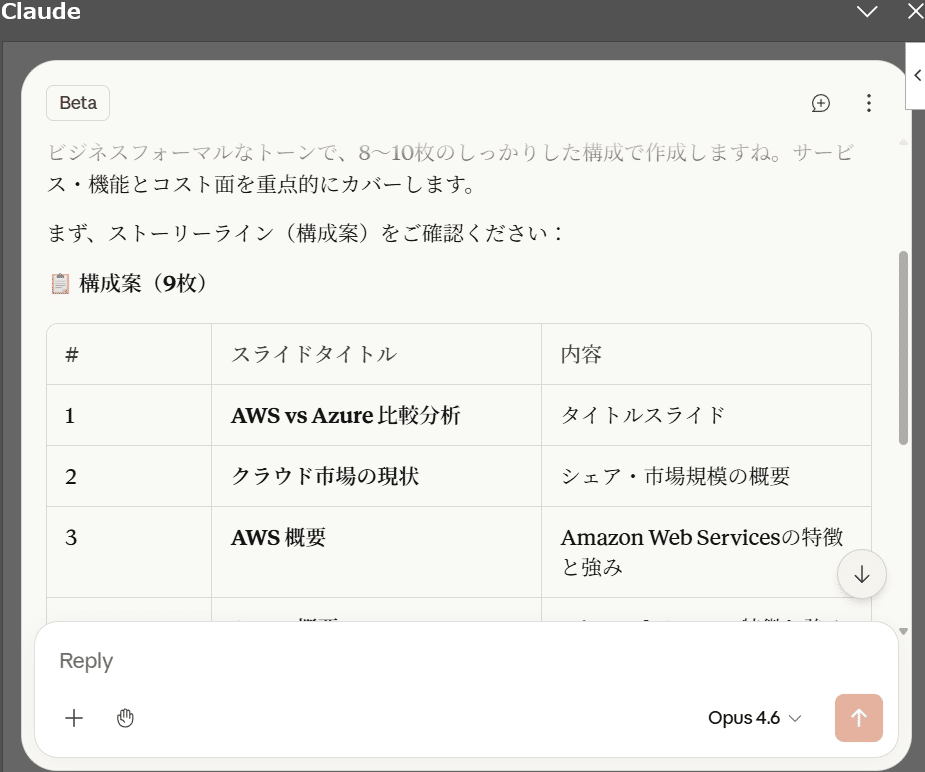Send message with the up-arrow button

point(858,718)
